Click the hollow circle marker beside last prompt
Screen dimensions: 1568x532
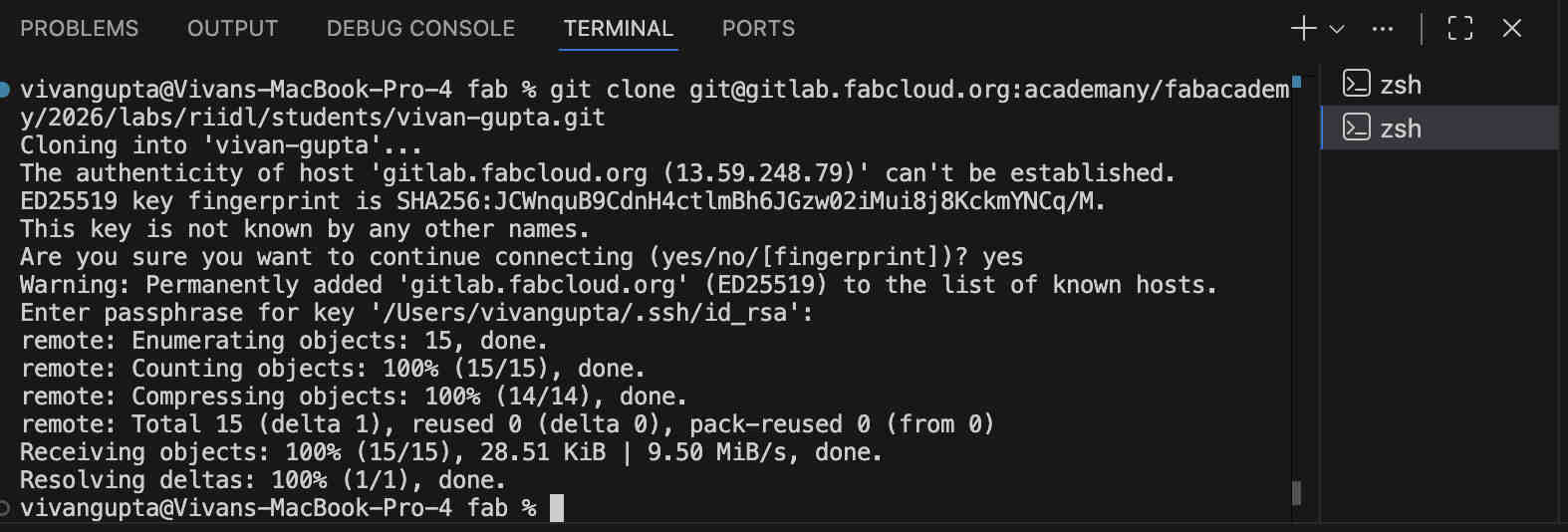click(5, 509)
